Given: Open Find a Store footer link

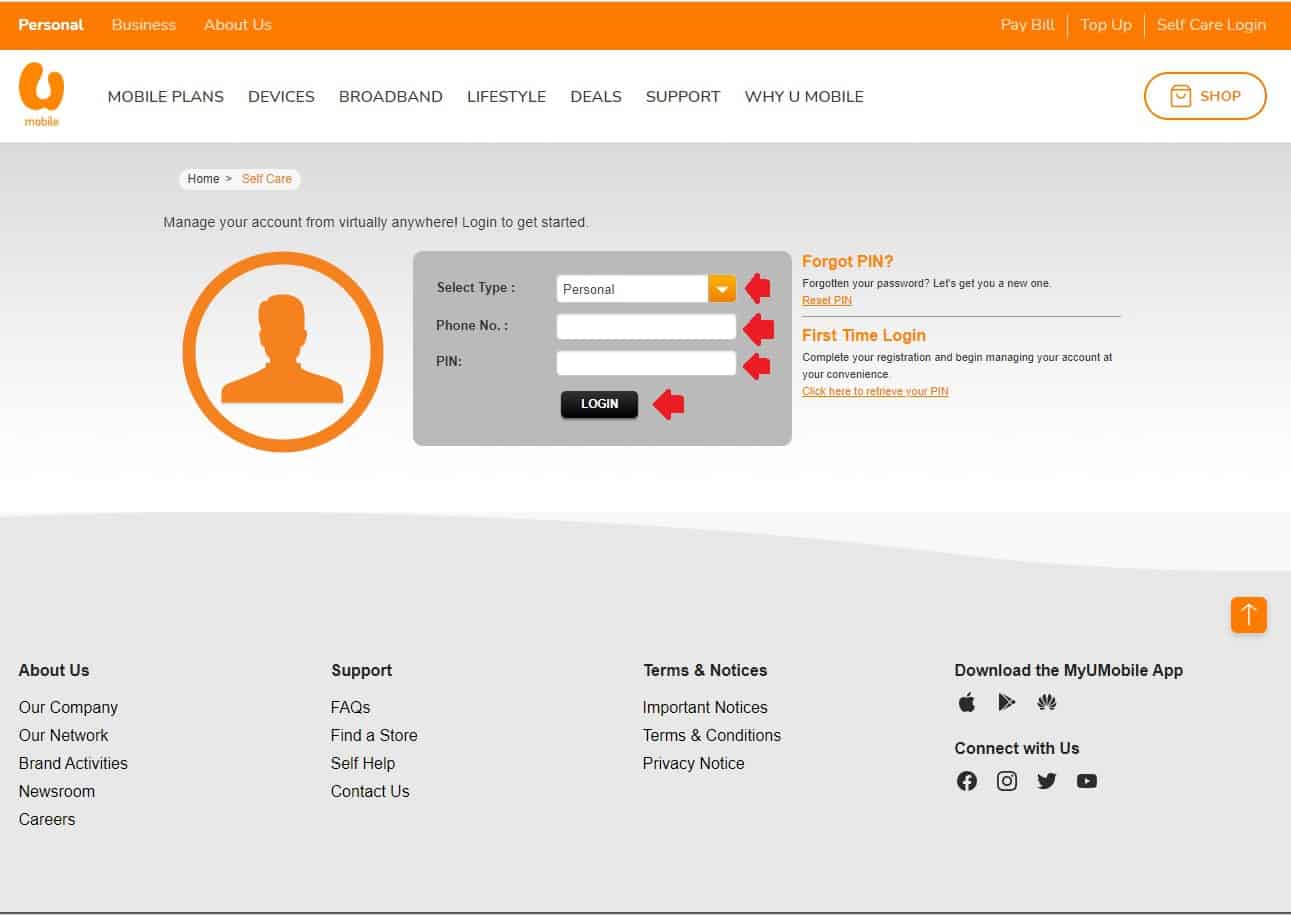Looking at the screenshot, I should pos(374,735).
